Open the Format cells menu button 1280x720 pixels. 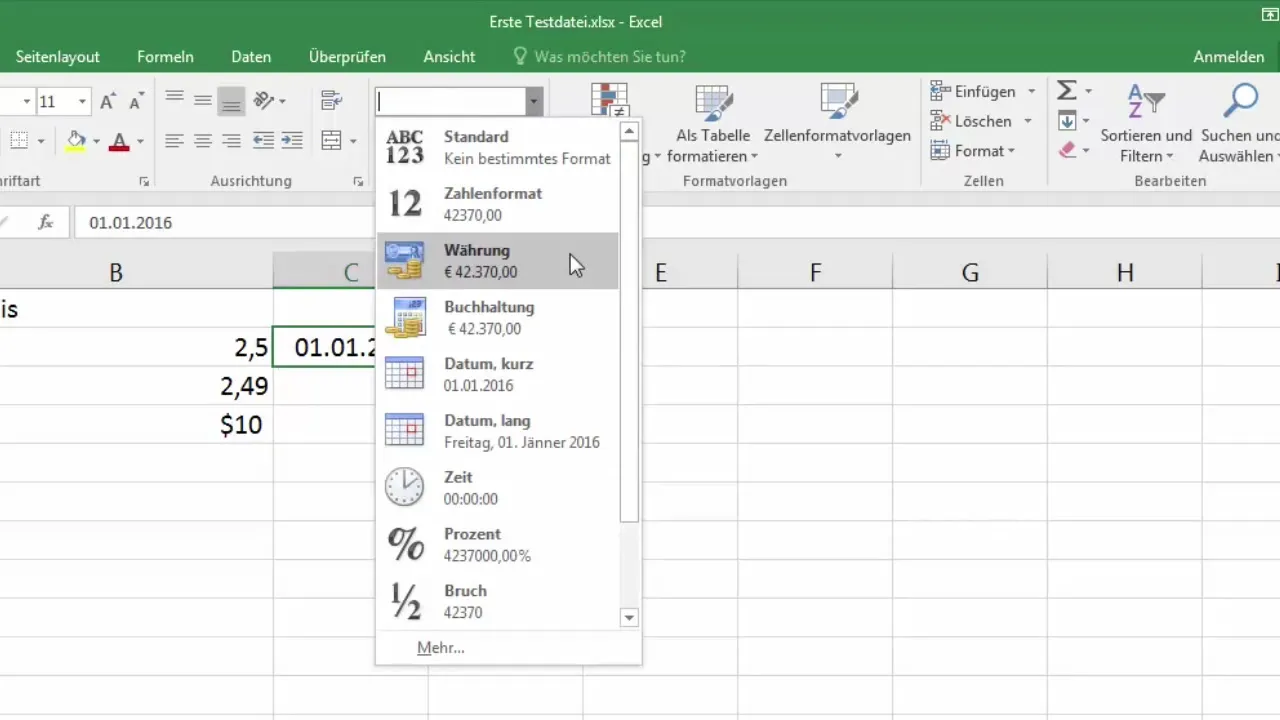pos(973,151)
